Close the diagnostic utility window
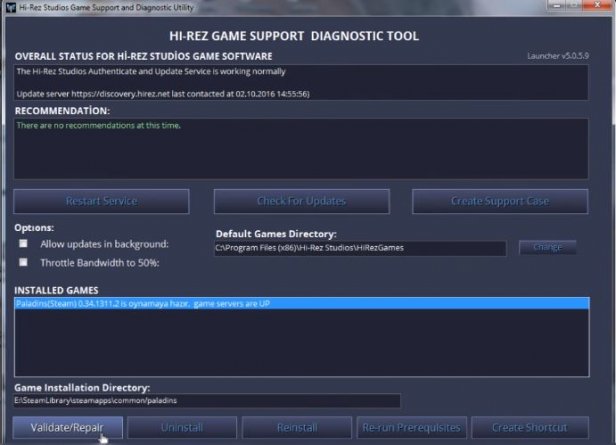The height and width of the screenshot is (445, 616). coord(598,5)
